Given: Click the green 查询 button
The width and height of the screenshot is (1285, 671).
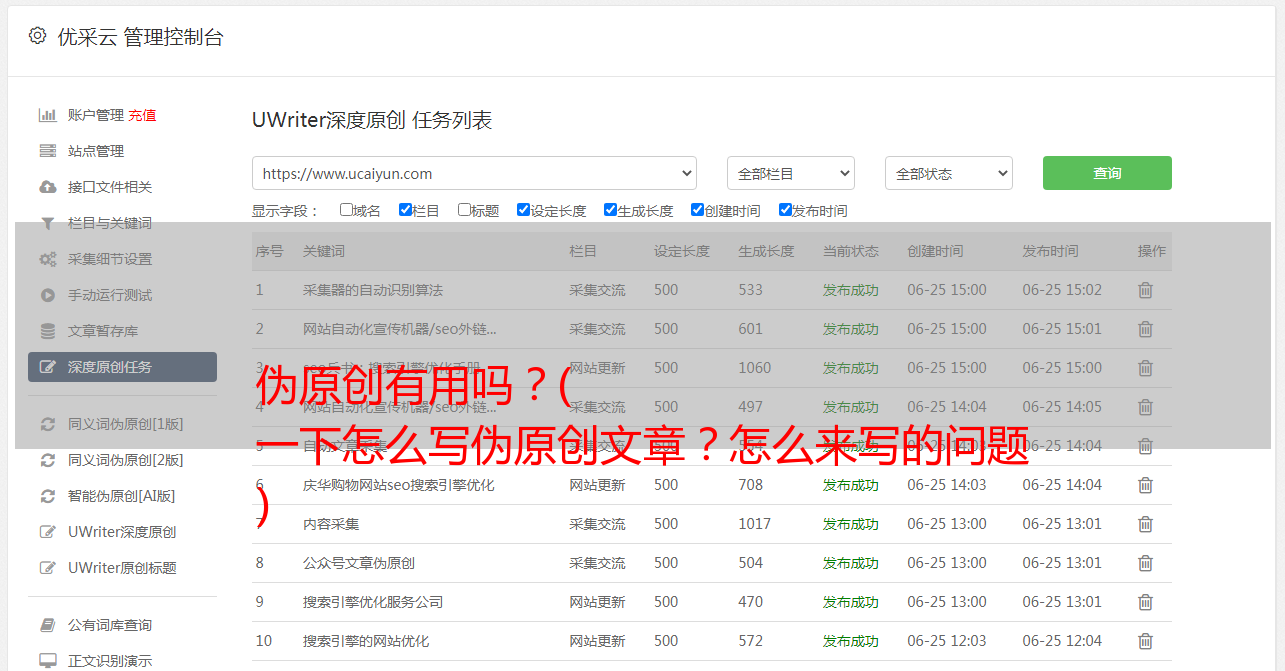Looking at the screenshot, I should pyautogui.click(x=1107, y=173).
